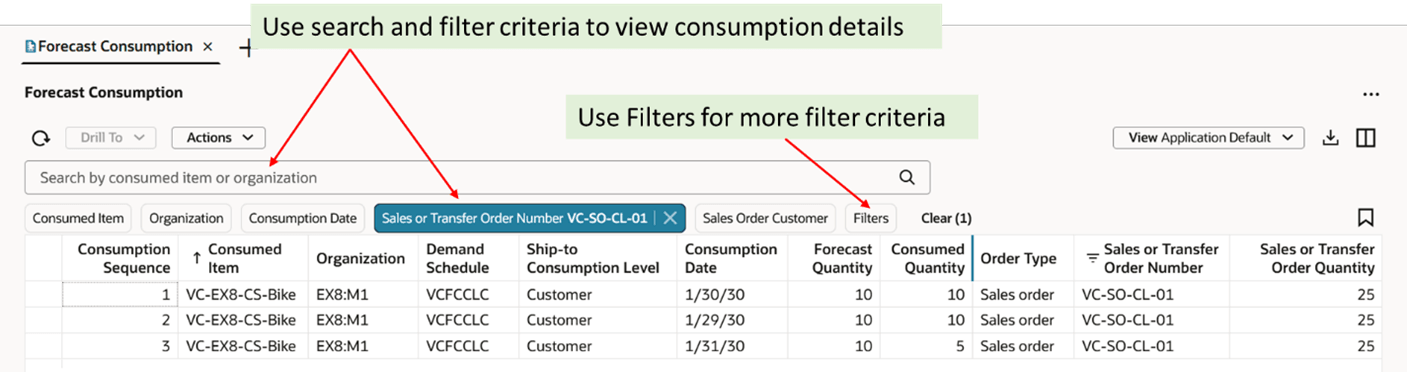Click Clear (1) to reset filters
The image size is (1407, 372).
coord(946,218)
